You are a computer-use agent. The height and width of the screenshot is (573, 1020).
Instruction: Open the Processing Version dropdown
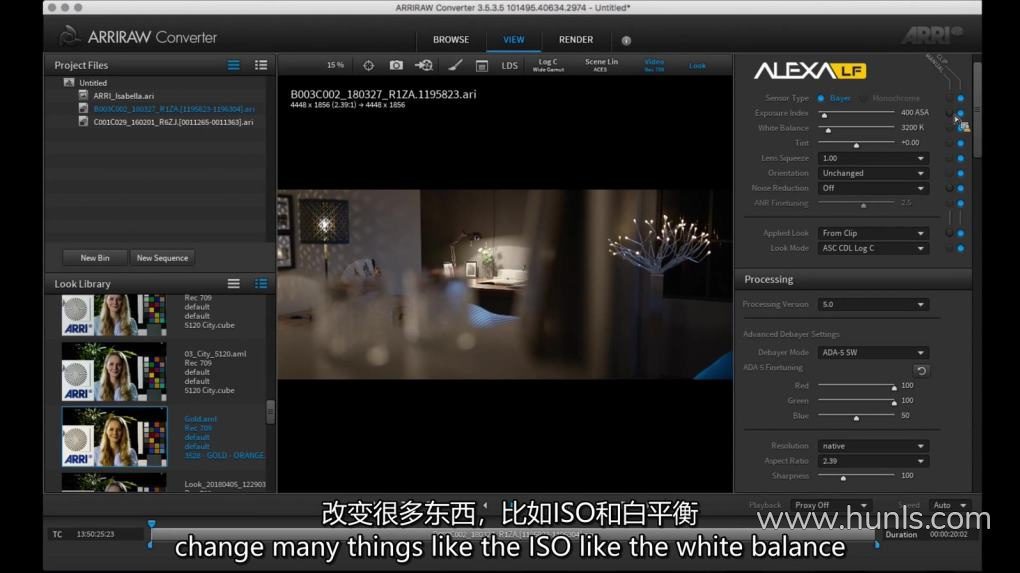point(872,304)
